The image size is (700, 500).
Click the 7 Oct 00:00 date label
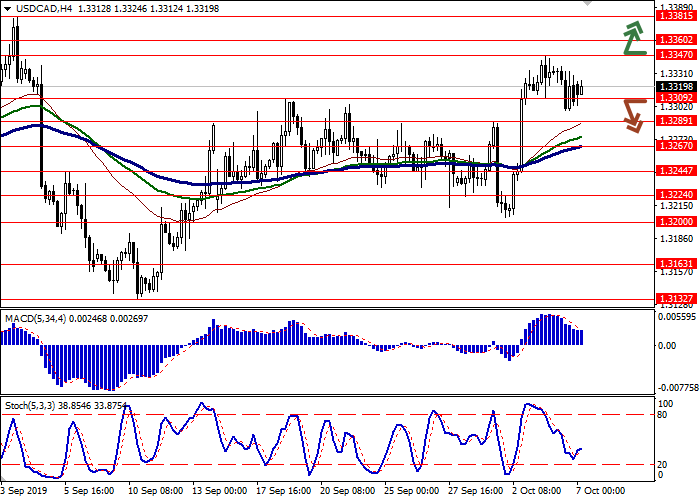pyautogui.click(x=598, y=492)
